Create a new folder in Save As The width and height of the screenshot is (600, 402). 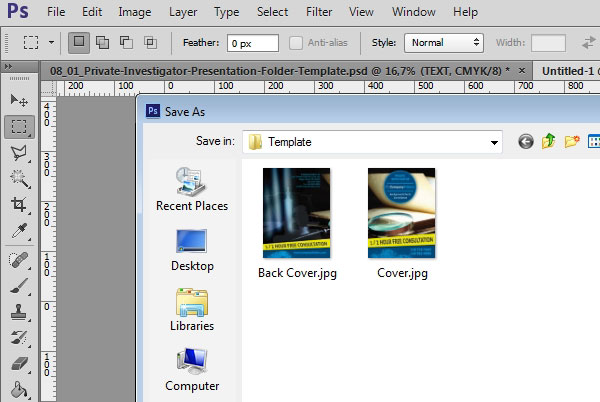pos(572,141)
